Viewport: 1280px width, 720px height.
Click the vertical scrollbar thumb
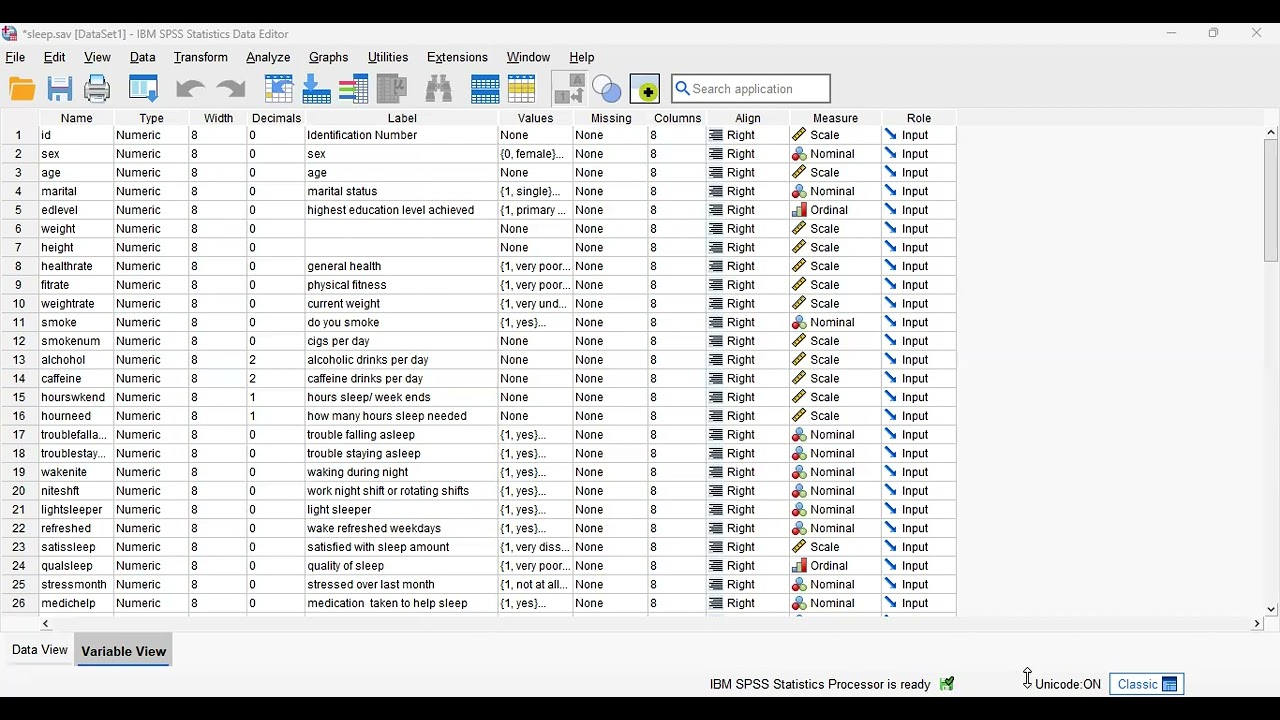1271,200
